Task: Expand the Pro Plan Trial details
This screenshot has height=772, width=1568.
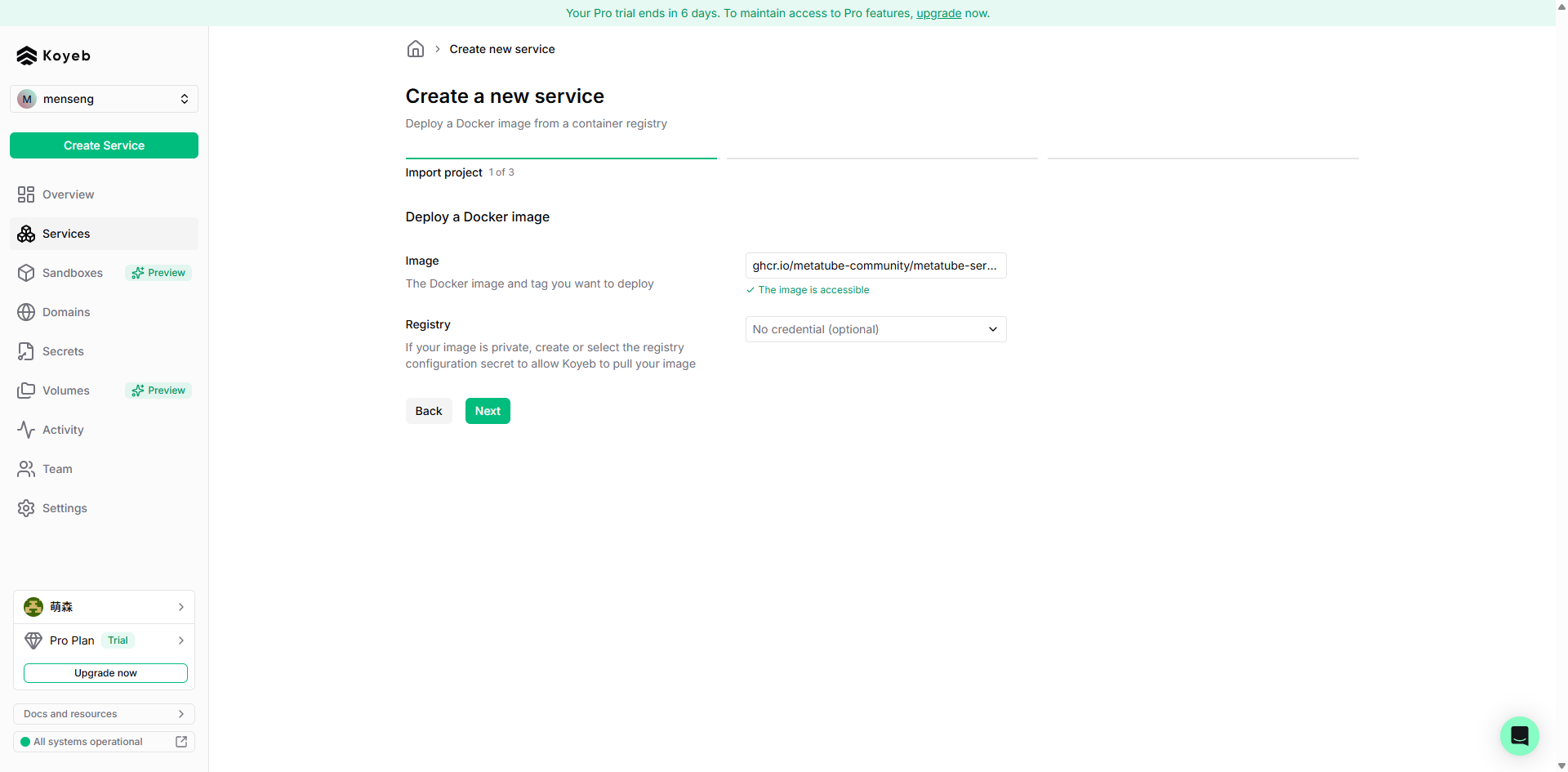Action: (104, 640)
